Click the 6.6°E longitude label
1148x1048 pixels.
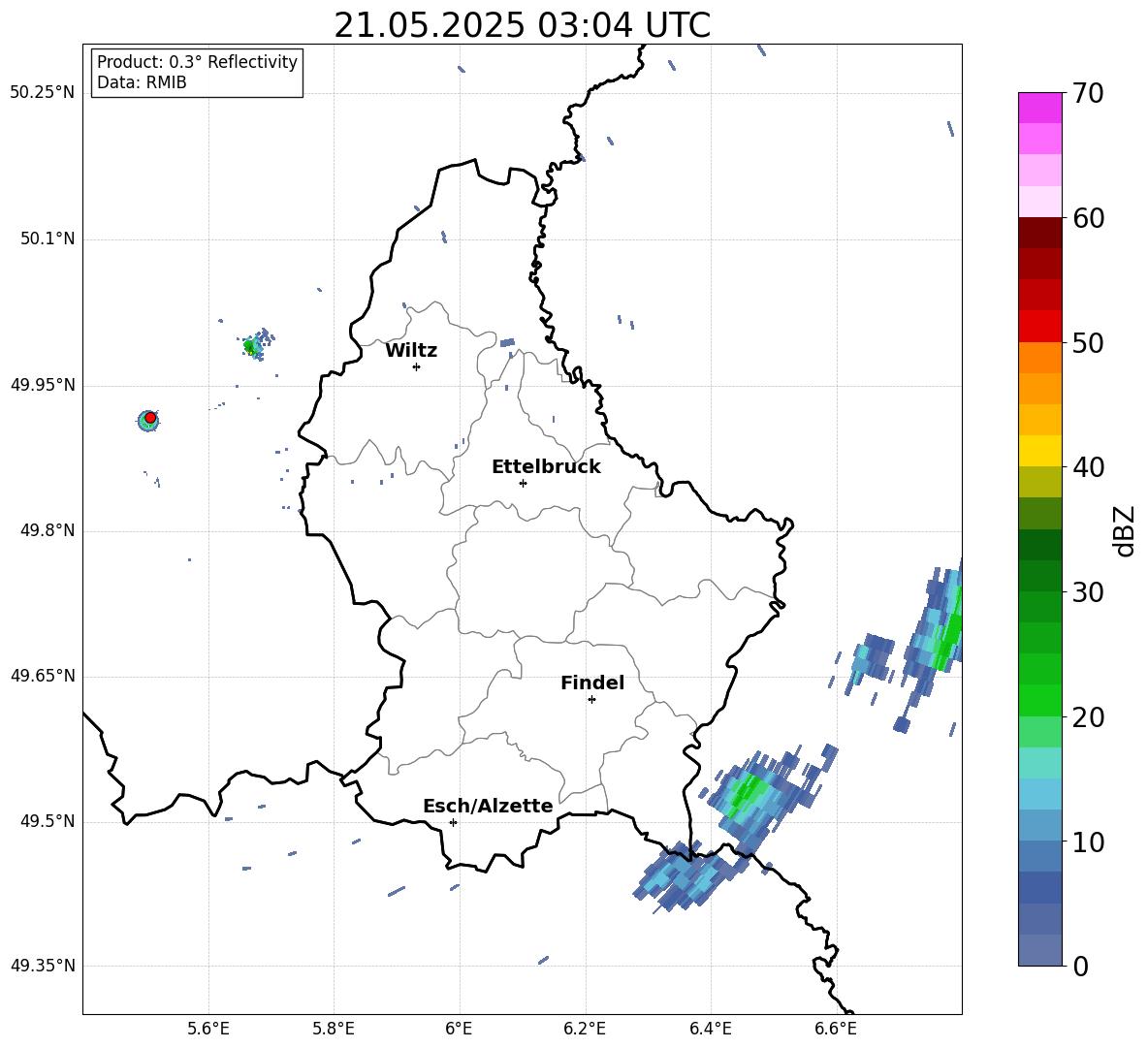(836, 1029)
